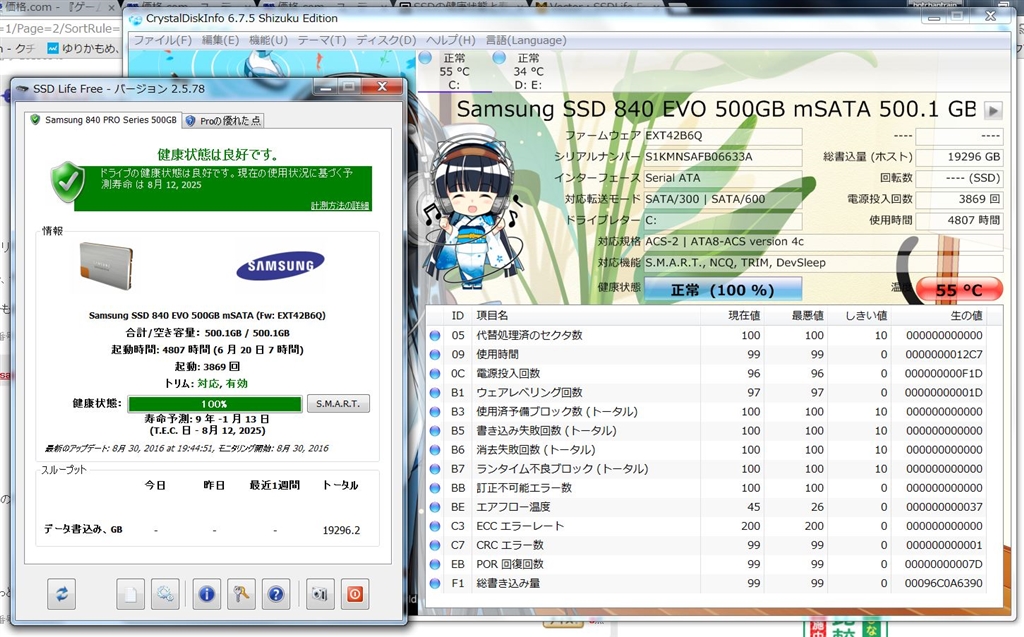
Task: Click status orb for ウェアレベリング回数 row
Action: (x=435, y=393)
